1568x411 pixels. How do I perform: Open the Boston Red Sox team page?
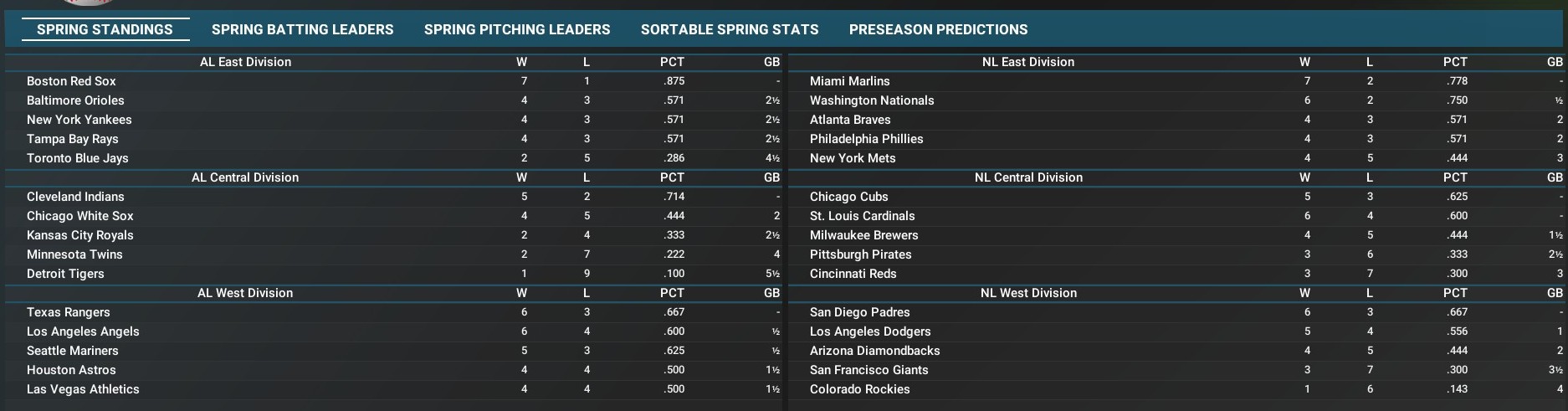pos(71,81)
